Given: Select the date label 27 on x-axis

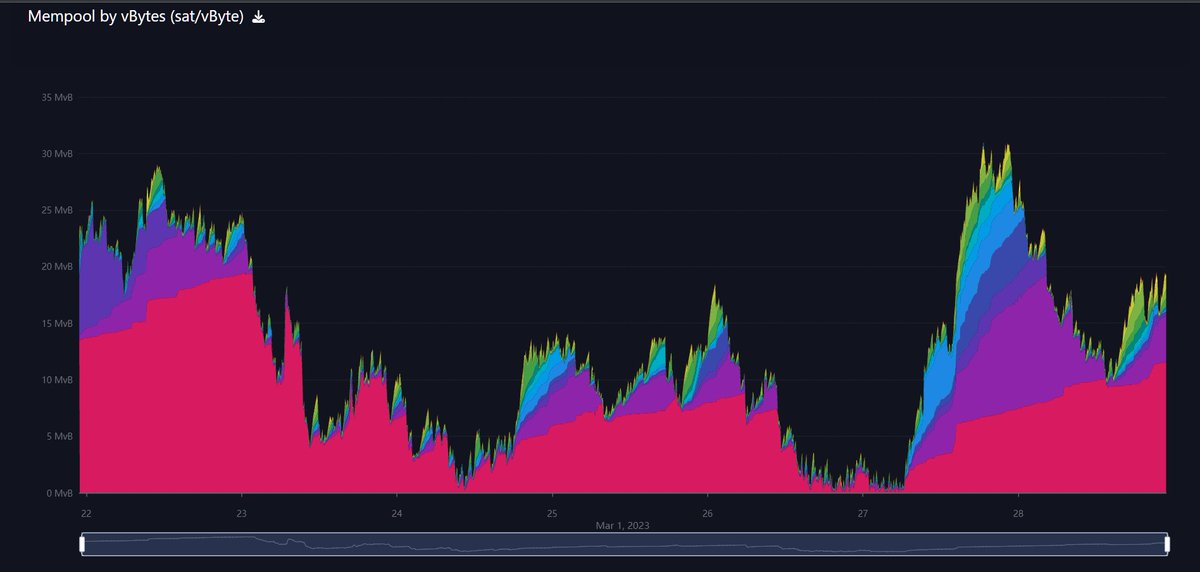Looking at the screenshot, I should [x=862, y=514].
